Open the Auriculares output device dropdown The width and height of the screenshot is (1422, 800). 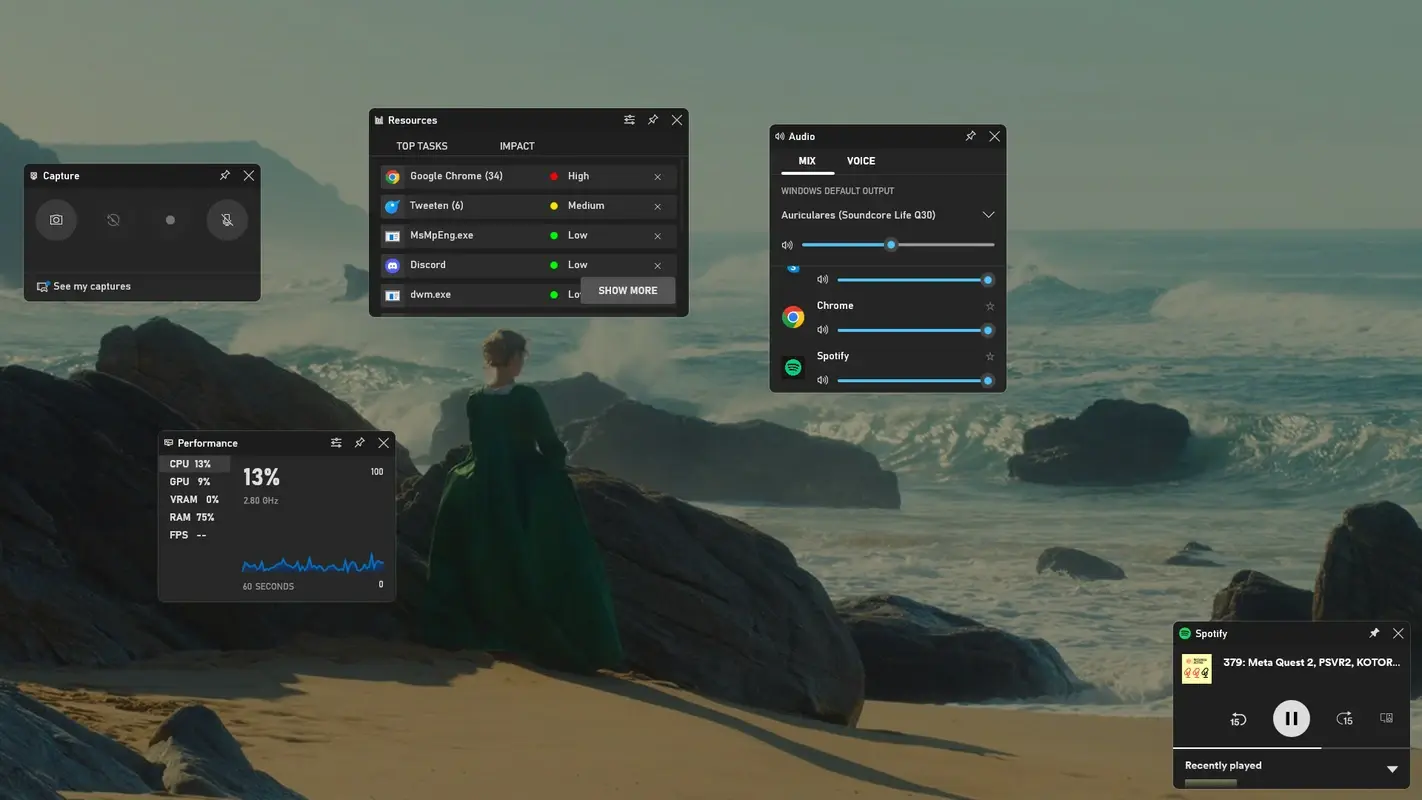pyautogui.click(x=988, y=214)
